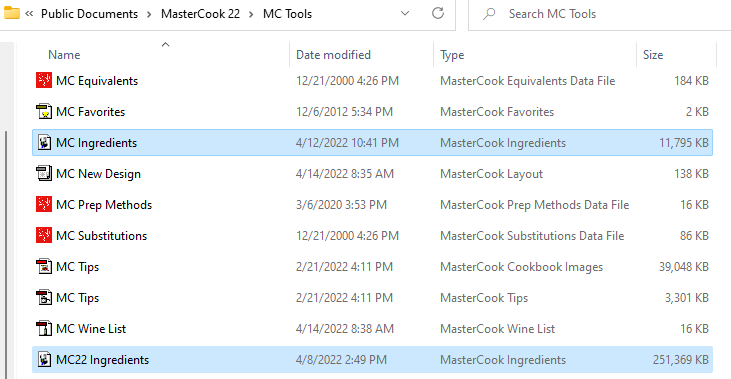Click the MasterCook Tips type file icon
731x379 pixels.
(x=44, y=297)
